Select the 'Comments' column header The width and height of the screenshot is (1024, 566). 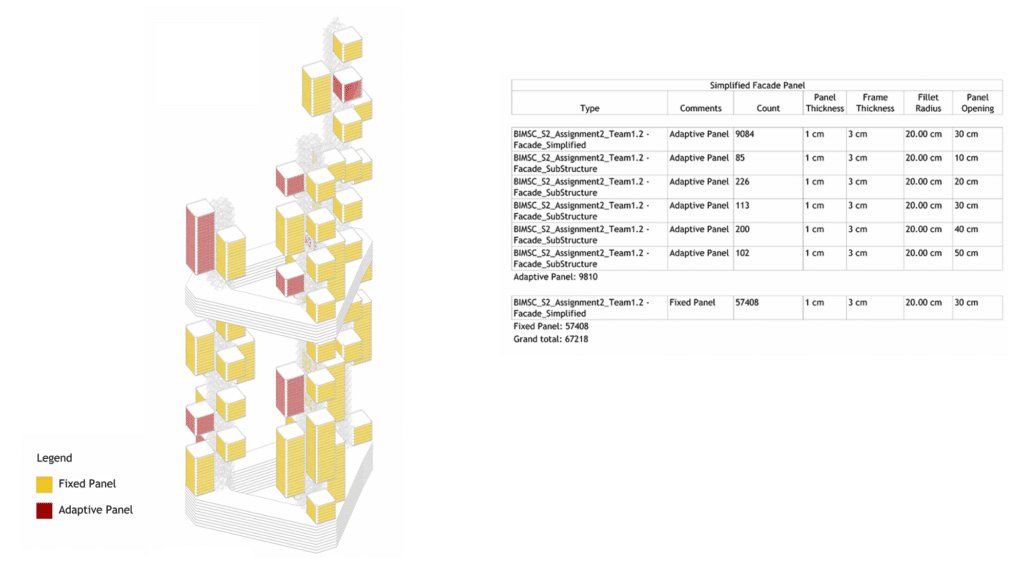(x=700, y=108)
